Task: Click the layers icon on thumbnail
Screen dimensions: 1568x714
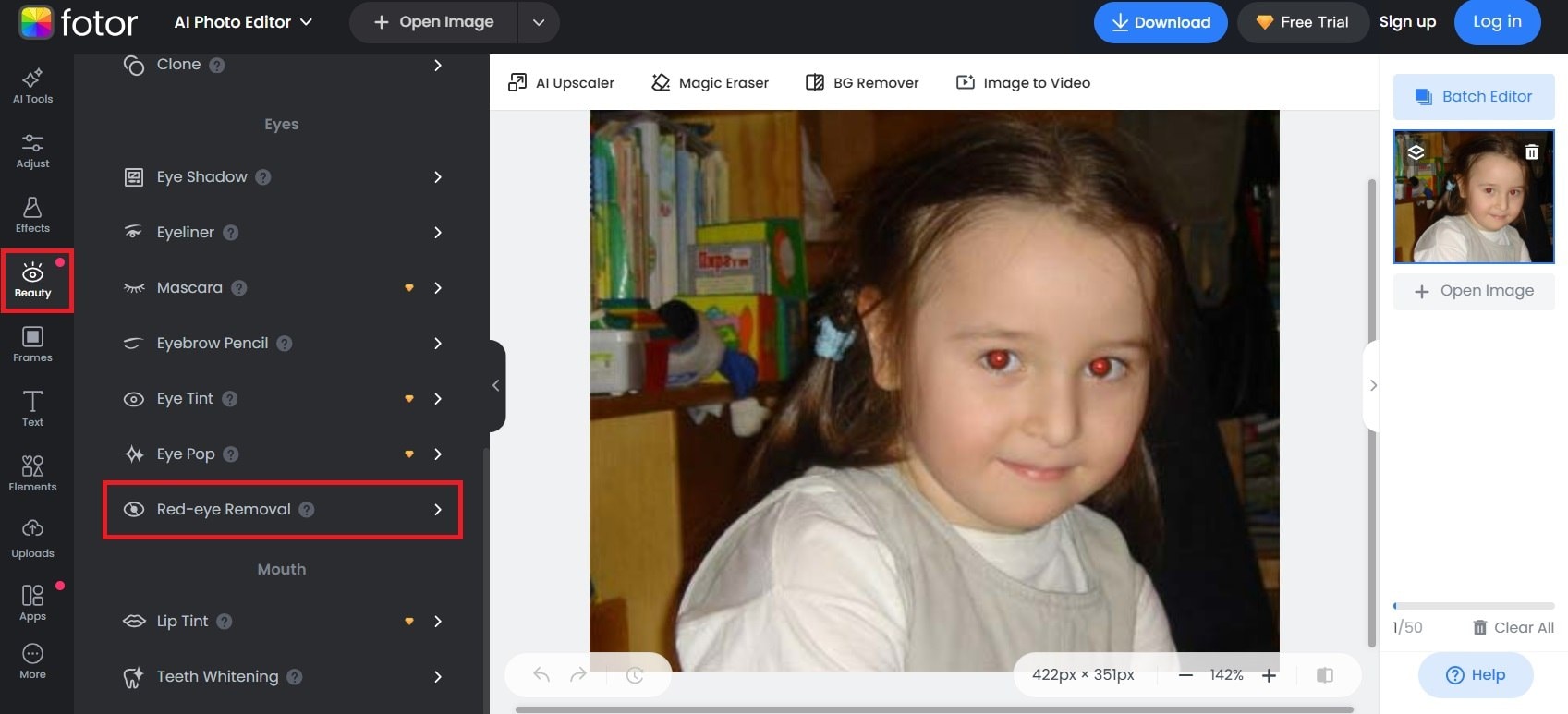Action: (x=1416, y=151)
